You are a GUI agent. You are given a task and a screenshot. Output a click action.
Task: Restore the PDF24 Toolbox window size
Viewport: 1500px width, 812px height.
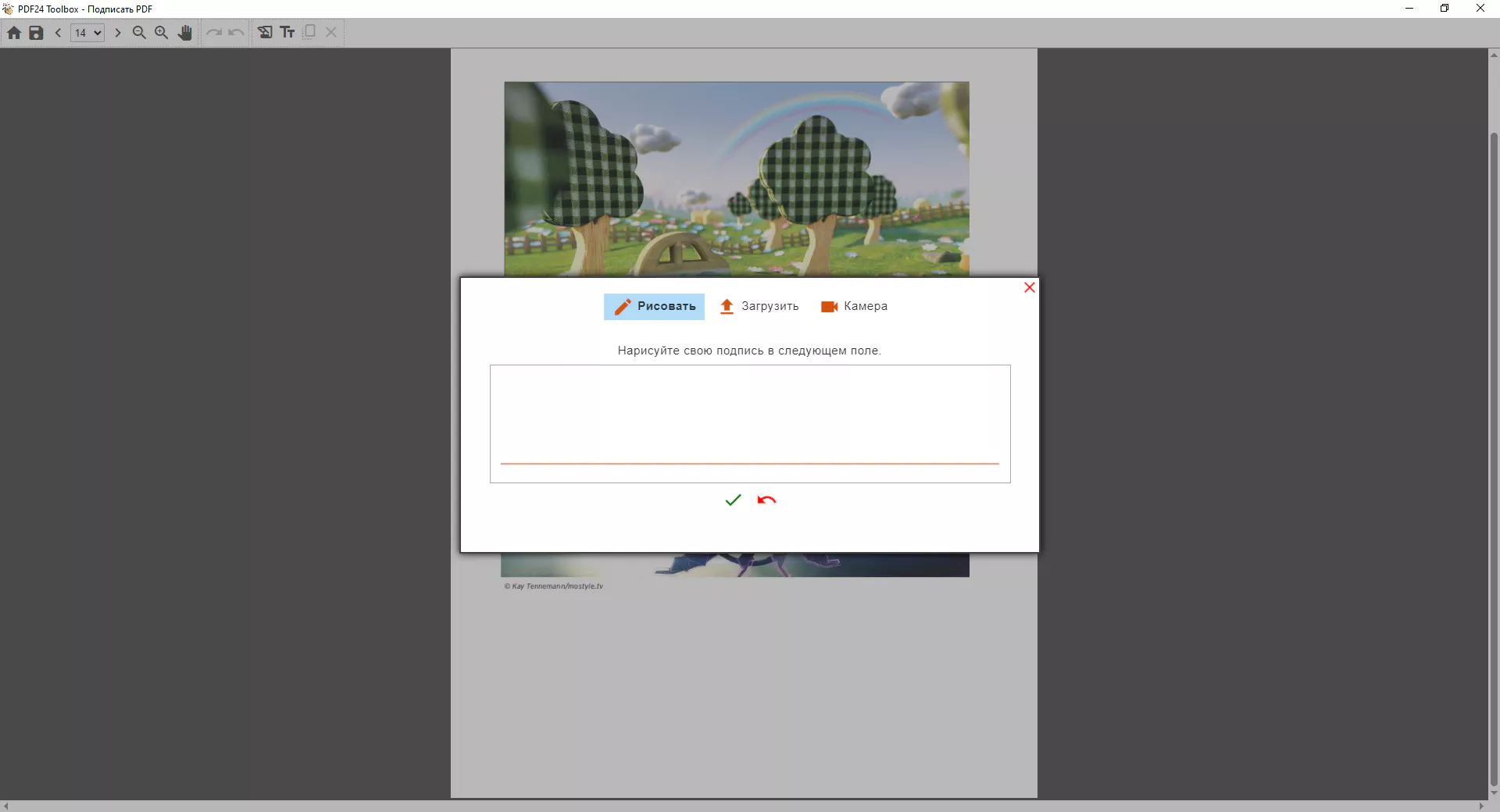click(x=1444, y=9)
